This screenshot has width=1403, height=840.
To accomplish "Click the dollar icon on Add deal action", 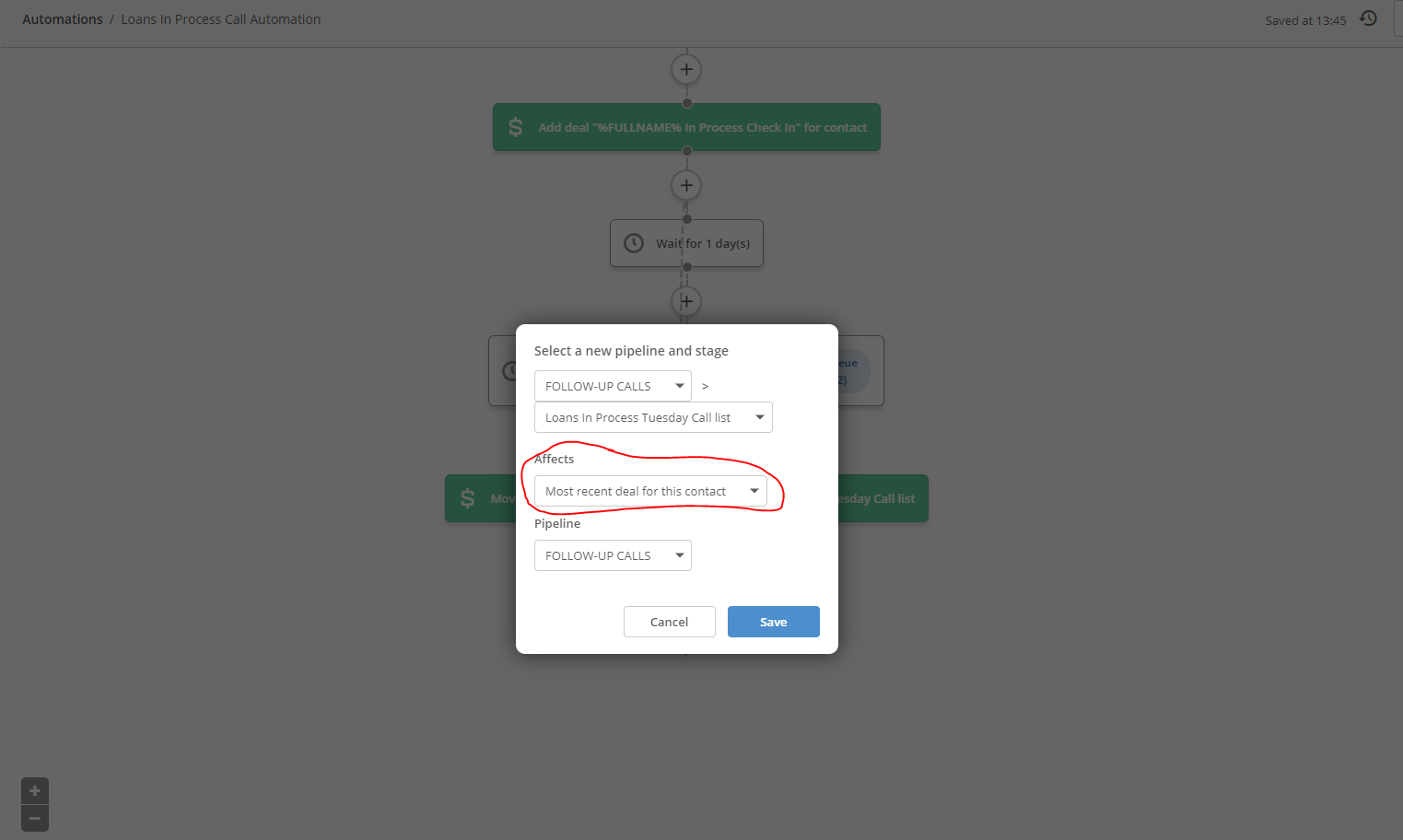I will click(x=516, y=127).
